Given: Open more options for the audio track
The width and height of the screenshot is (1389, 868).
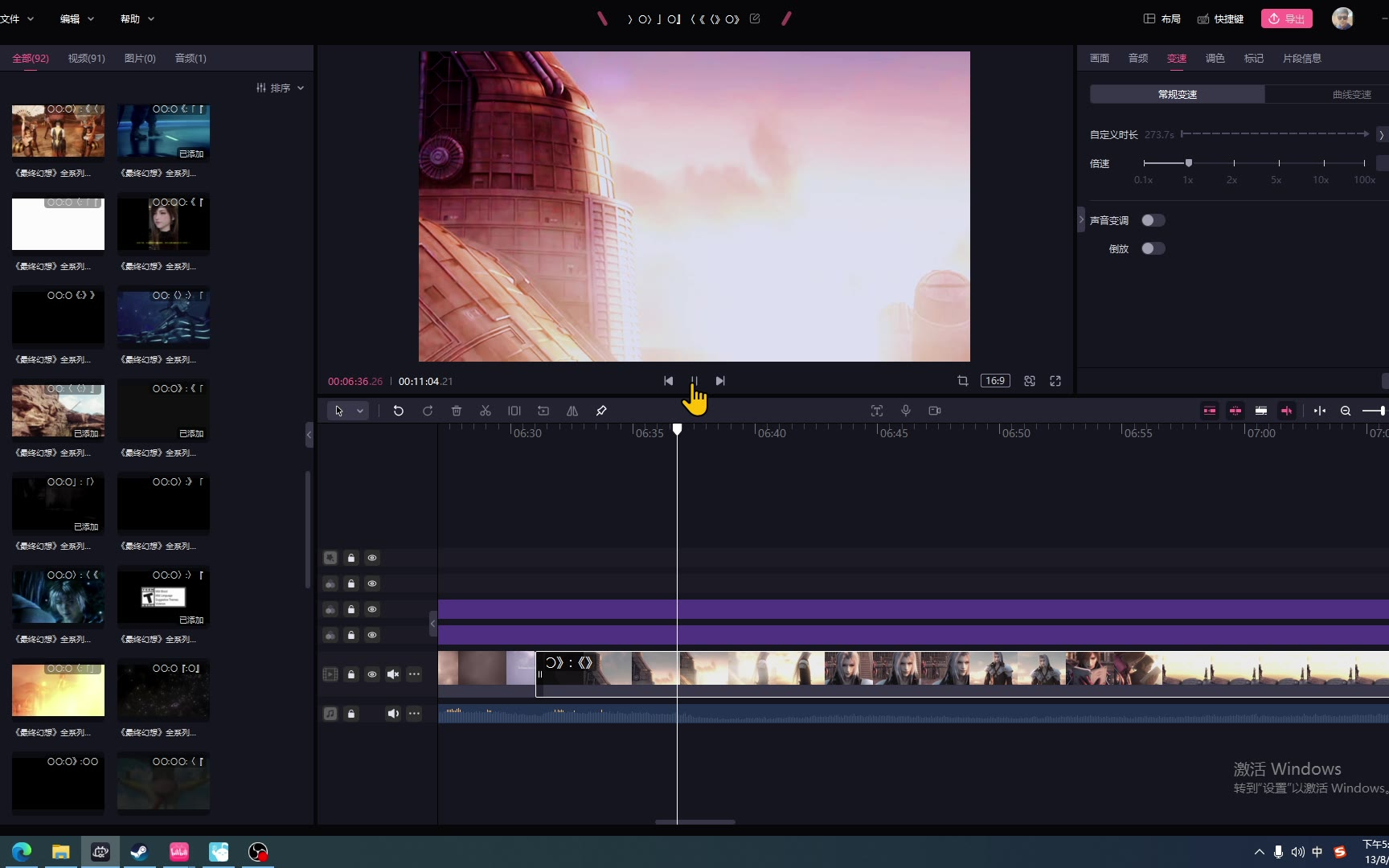Looking at the screenshot, I should (x=414, y=714).
